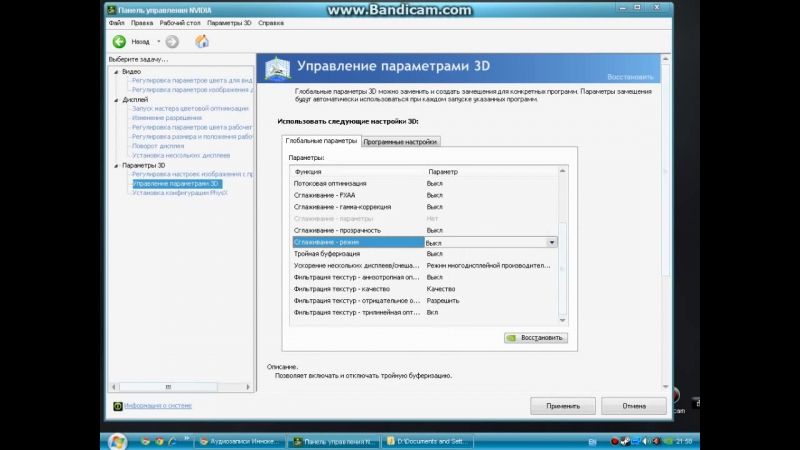Click settings list scroll up arrow
The width and height of the screenshot is (800, 450).
(x=562, y=171)
